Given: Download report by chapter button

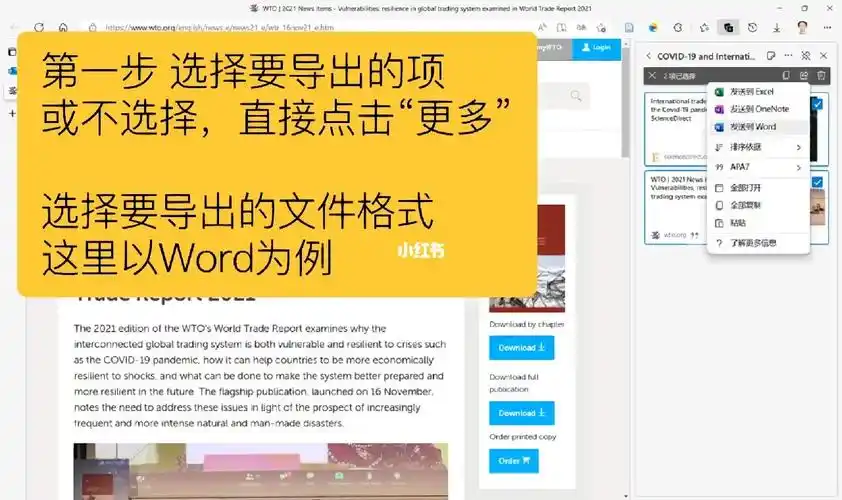Looking at the screenshot, I should (521, 347).
